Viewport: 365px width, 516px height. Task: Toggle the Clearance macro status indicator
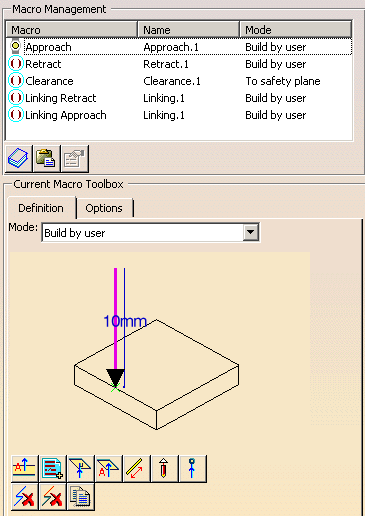tap(15, 81)
